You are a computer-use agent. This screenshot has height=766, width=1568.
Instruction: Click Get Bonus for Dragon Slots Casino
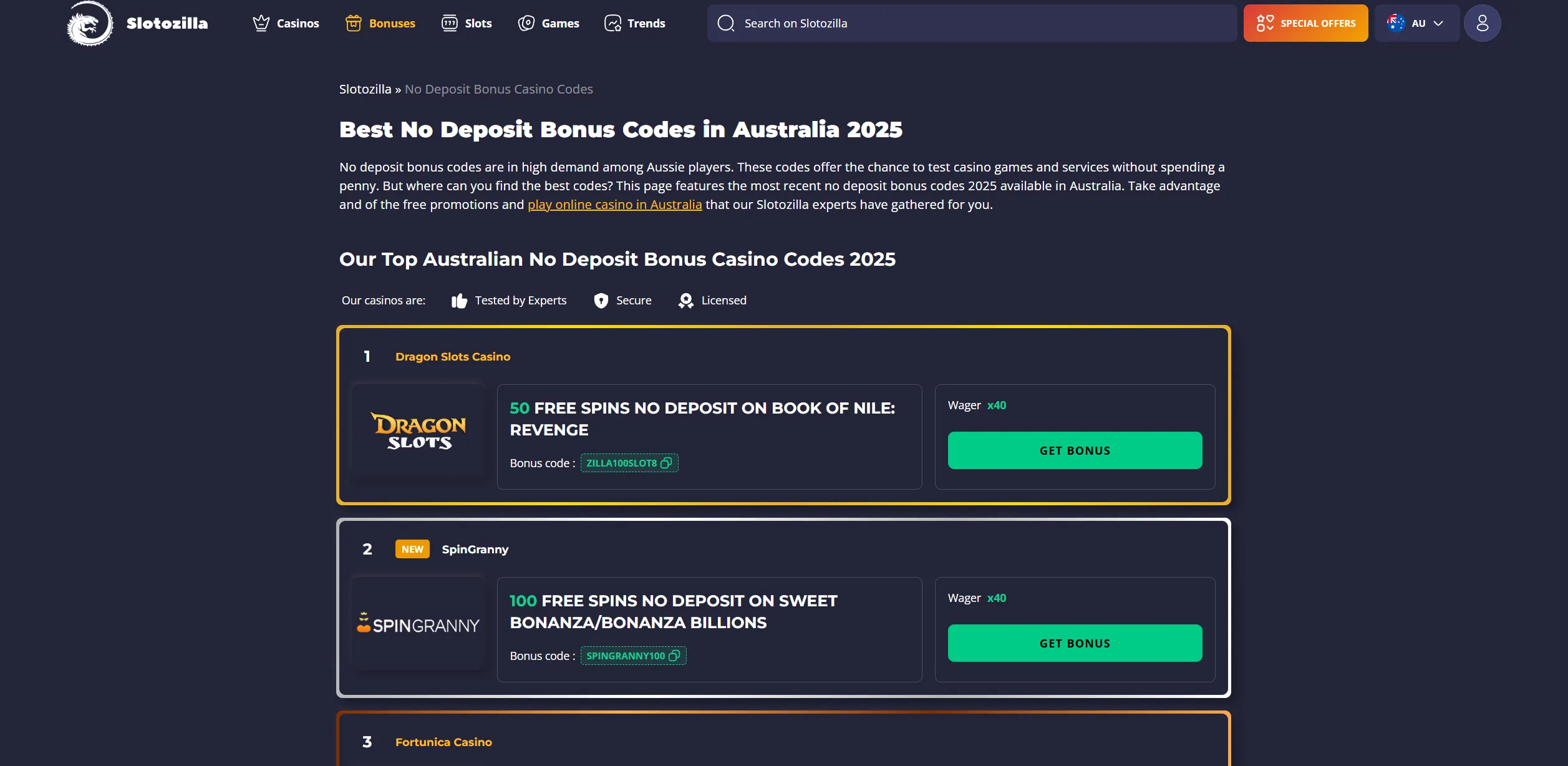(1075, 450)
